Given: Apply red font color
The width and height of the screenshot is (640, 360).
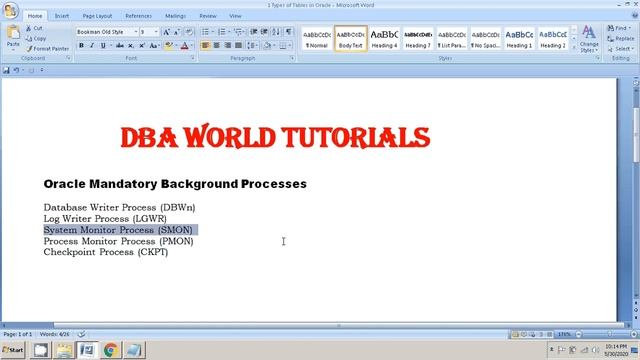Looking at the screenshot, I should 184,45.
